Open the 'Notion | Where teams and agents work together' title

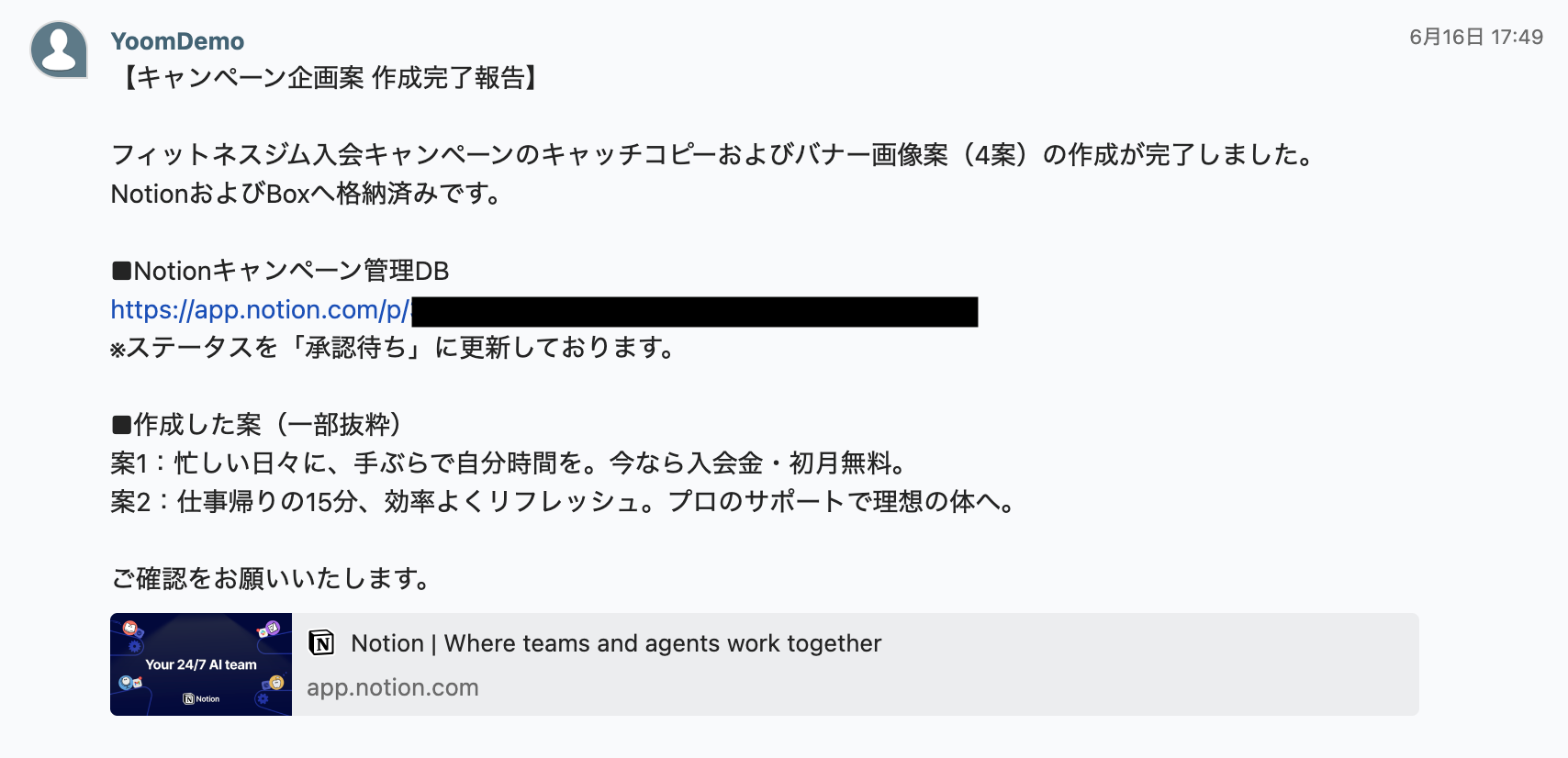pyautogui.click(x=616, y=643)
